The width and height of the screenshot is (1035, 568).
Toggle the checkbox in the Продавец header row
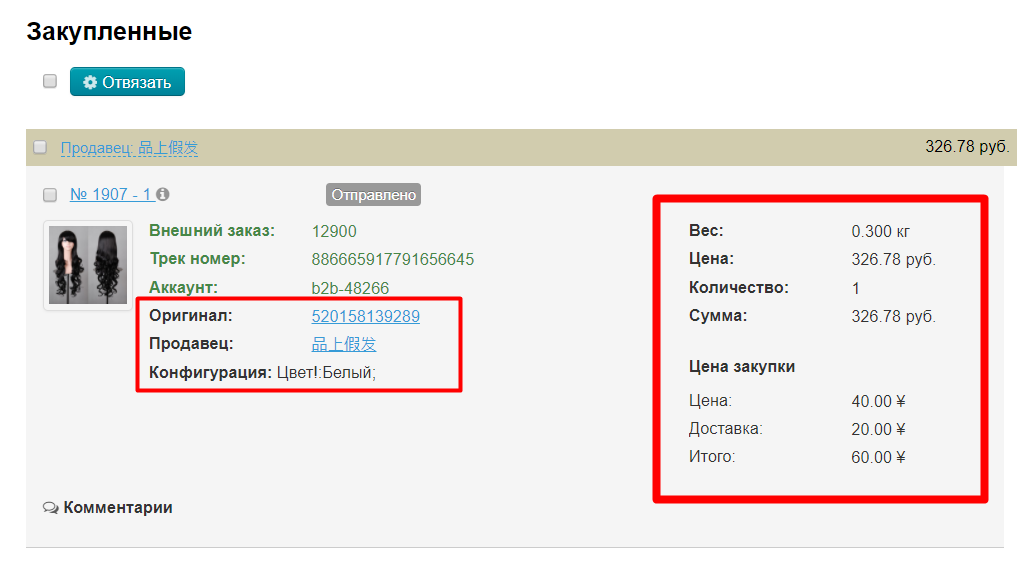tap(40, 148)
